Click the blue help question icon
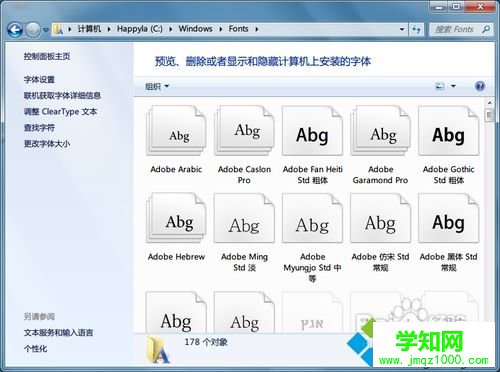Screen dimensions: 500x372 [x=480, y=86]
